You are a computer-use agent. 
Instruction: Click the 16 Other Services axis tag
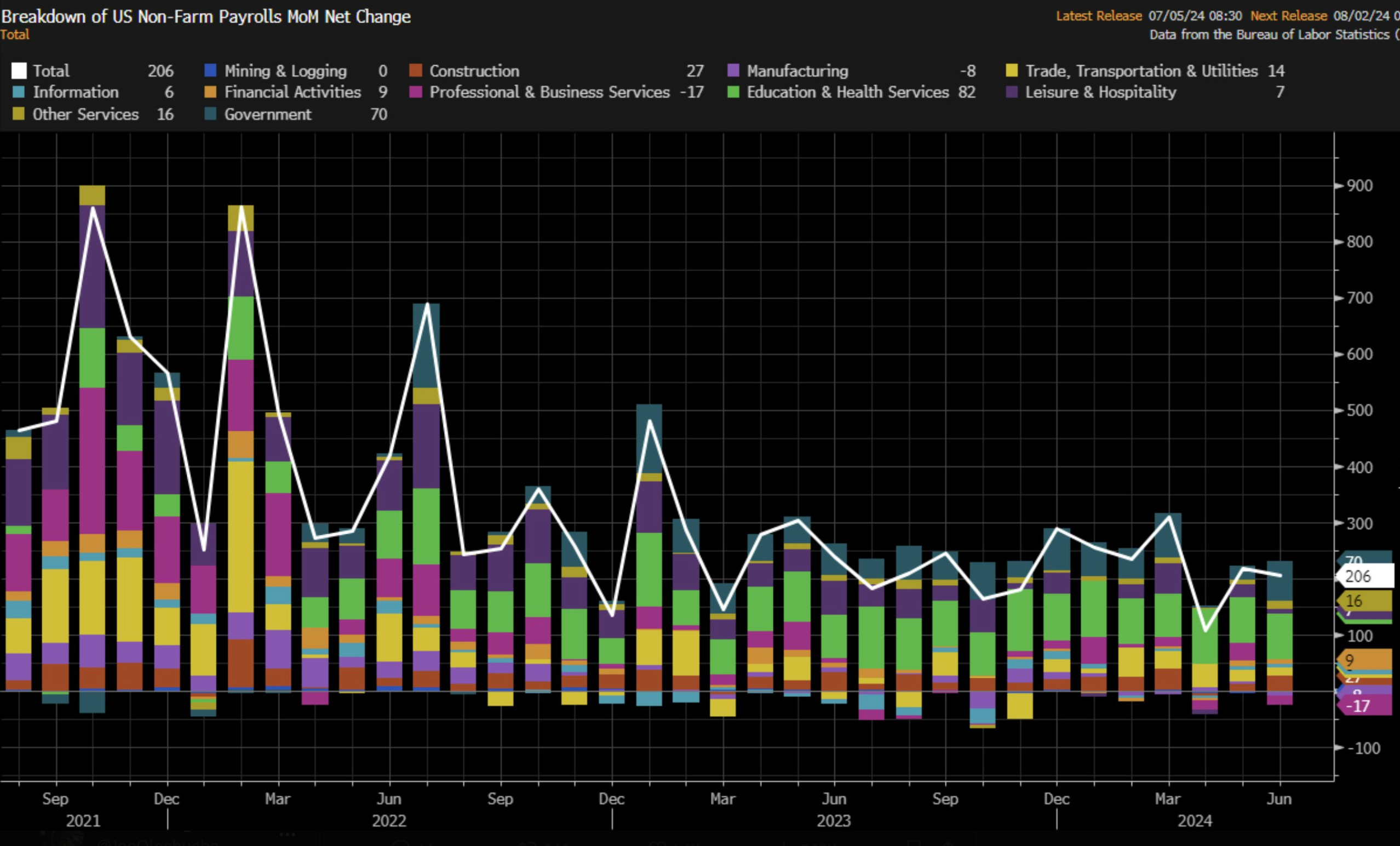tap(1364, 601)
